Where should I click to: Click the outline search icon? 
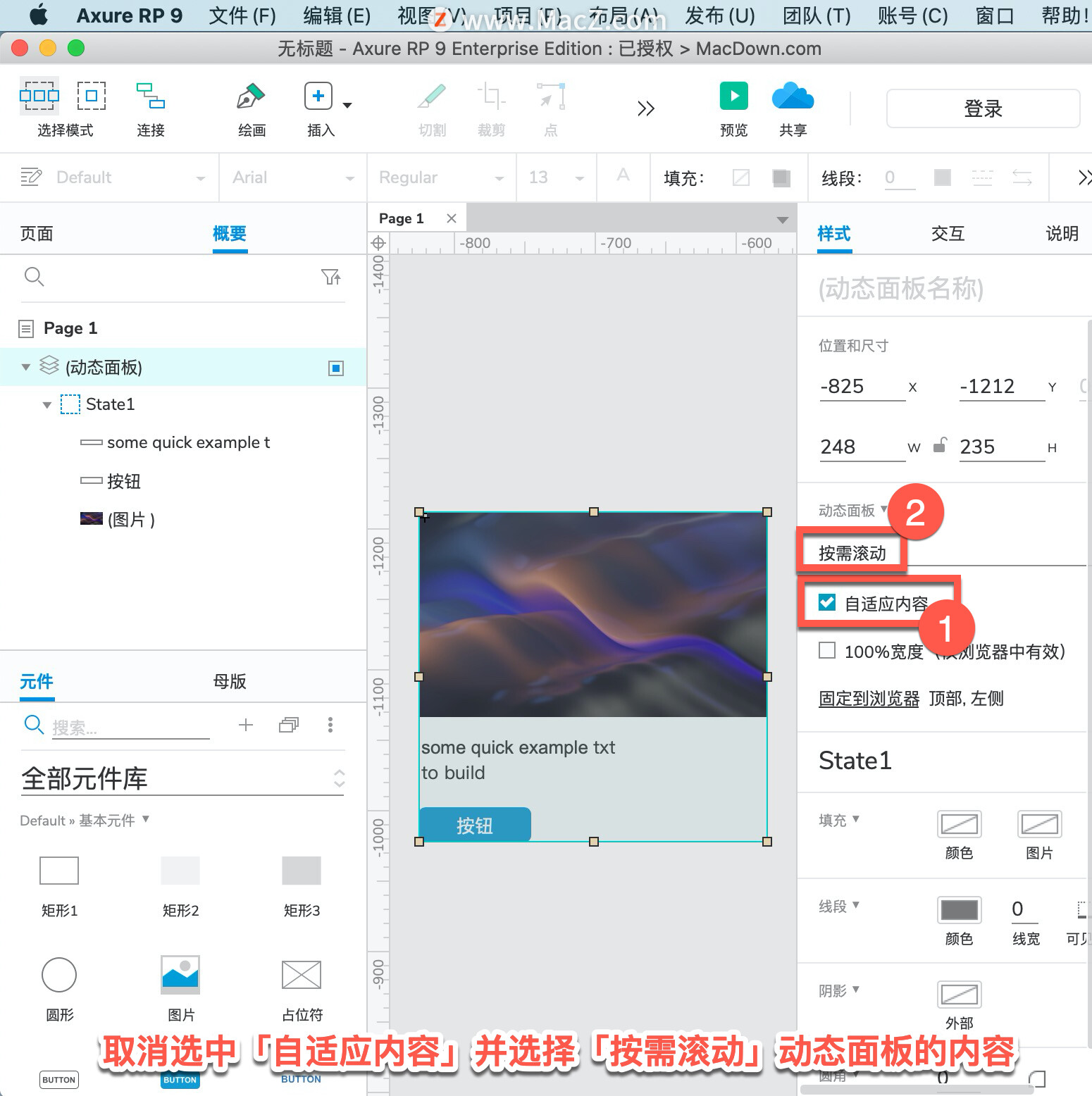click(34, 277)
